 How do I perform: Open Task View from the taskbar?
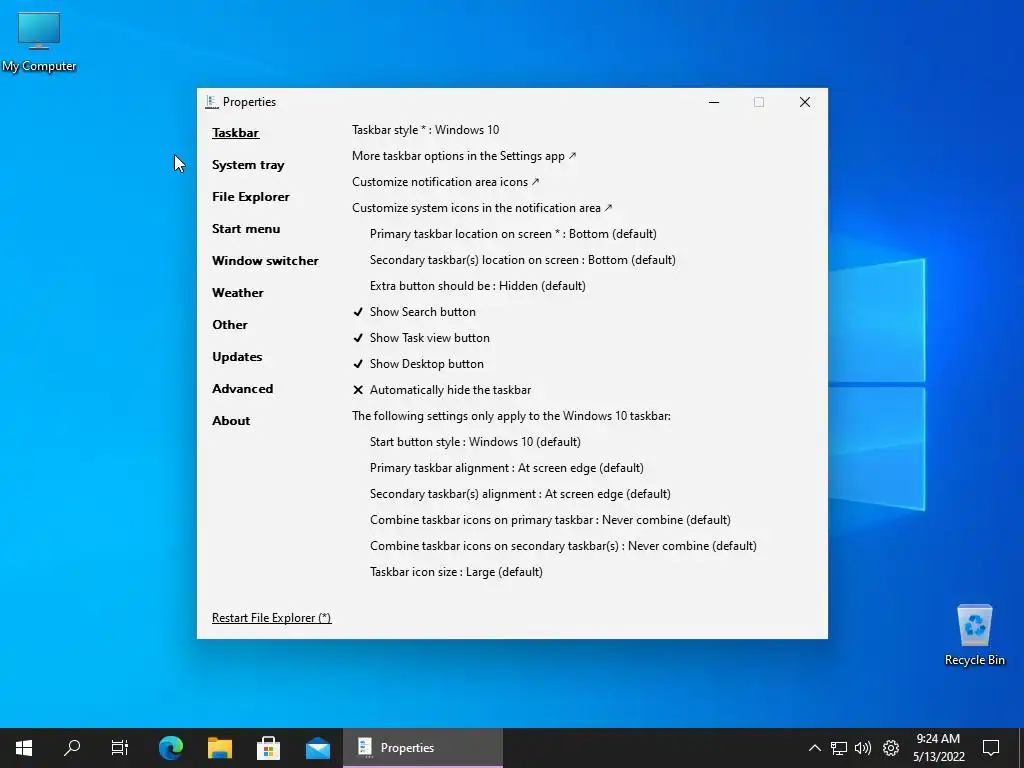(120, 748)
